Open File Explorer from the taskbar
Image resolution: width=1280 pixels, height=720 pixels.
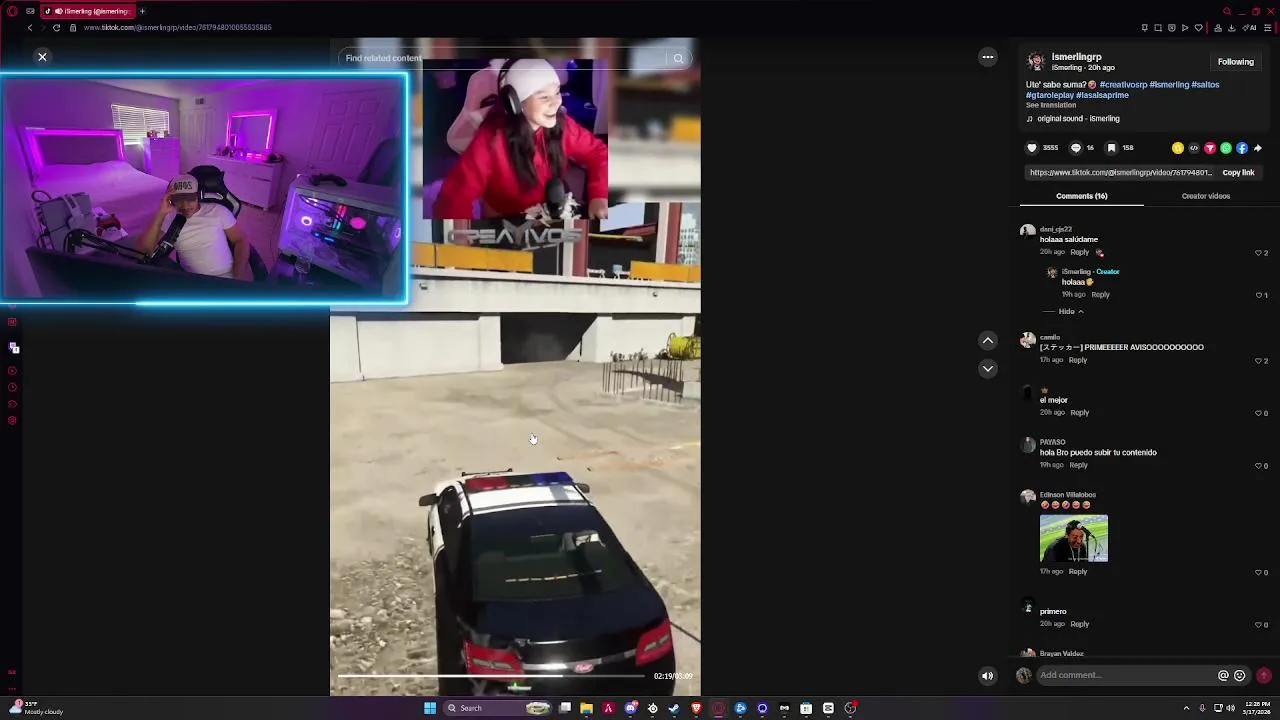[587, 708]
